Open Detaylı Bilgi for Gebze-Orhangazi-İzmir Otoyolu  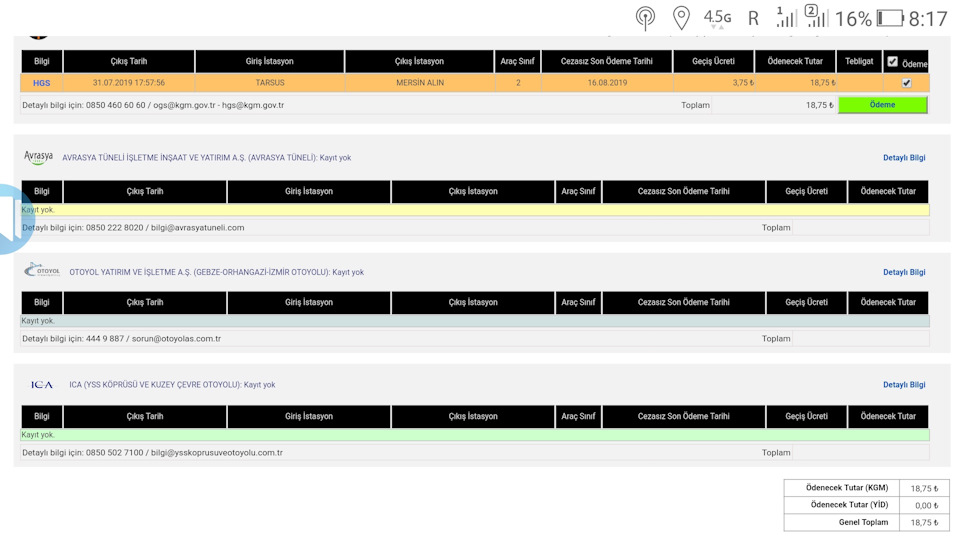[904, 272]
